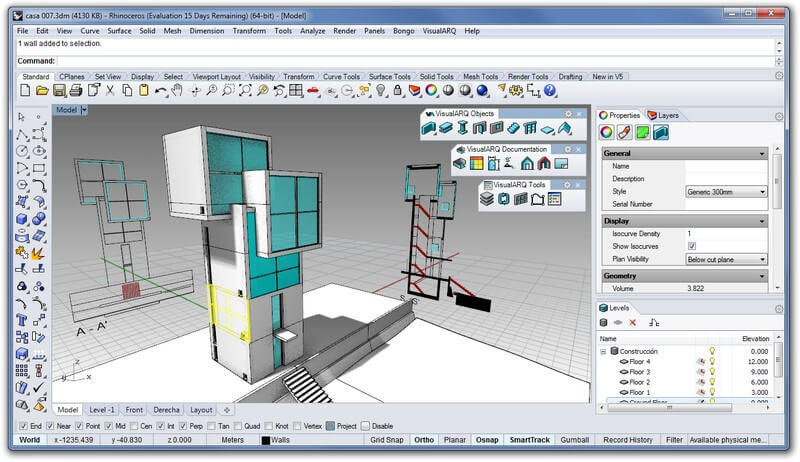
Task: Click the material paintbrush icon in Properties
Action: 623,132
